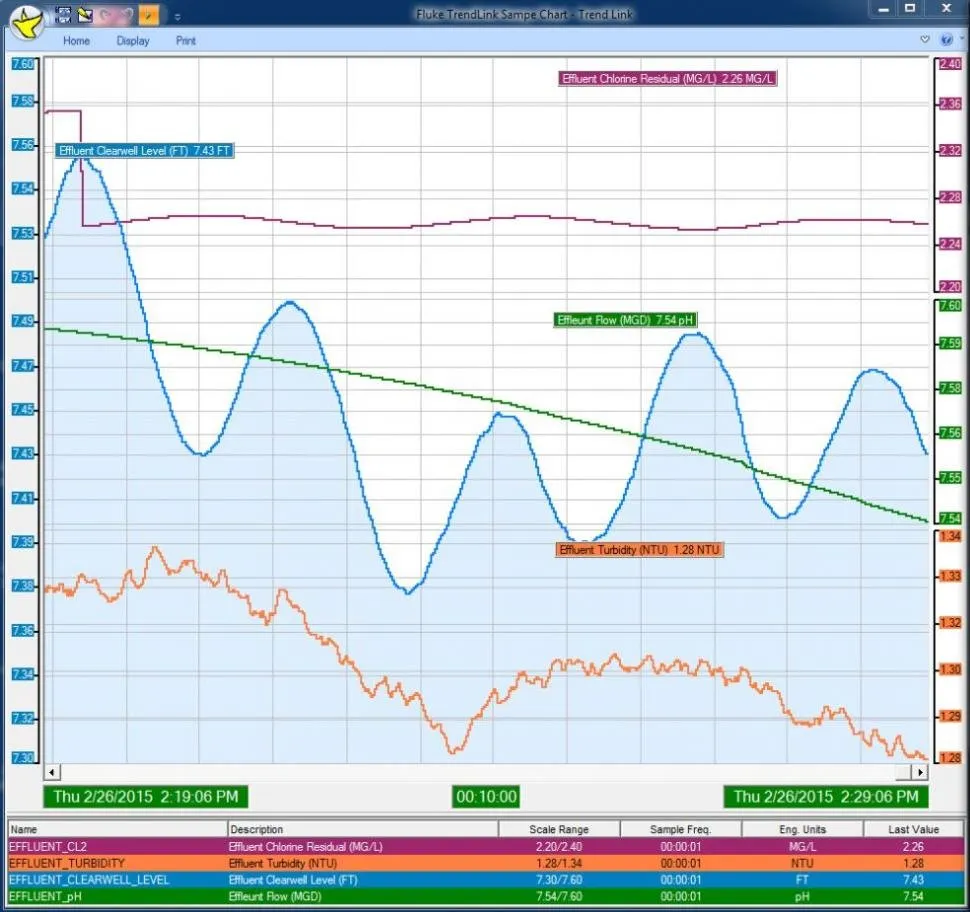Open the Print ribbon tab
The image size is (970, 912).
186,41
